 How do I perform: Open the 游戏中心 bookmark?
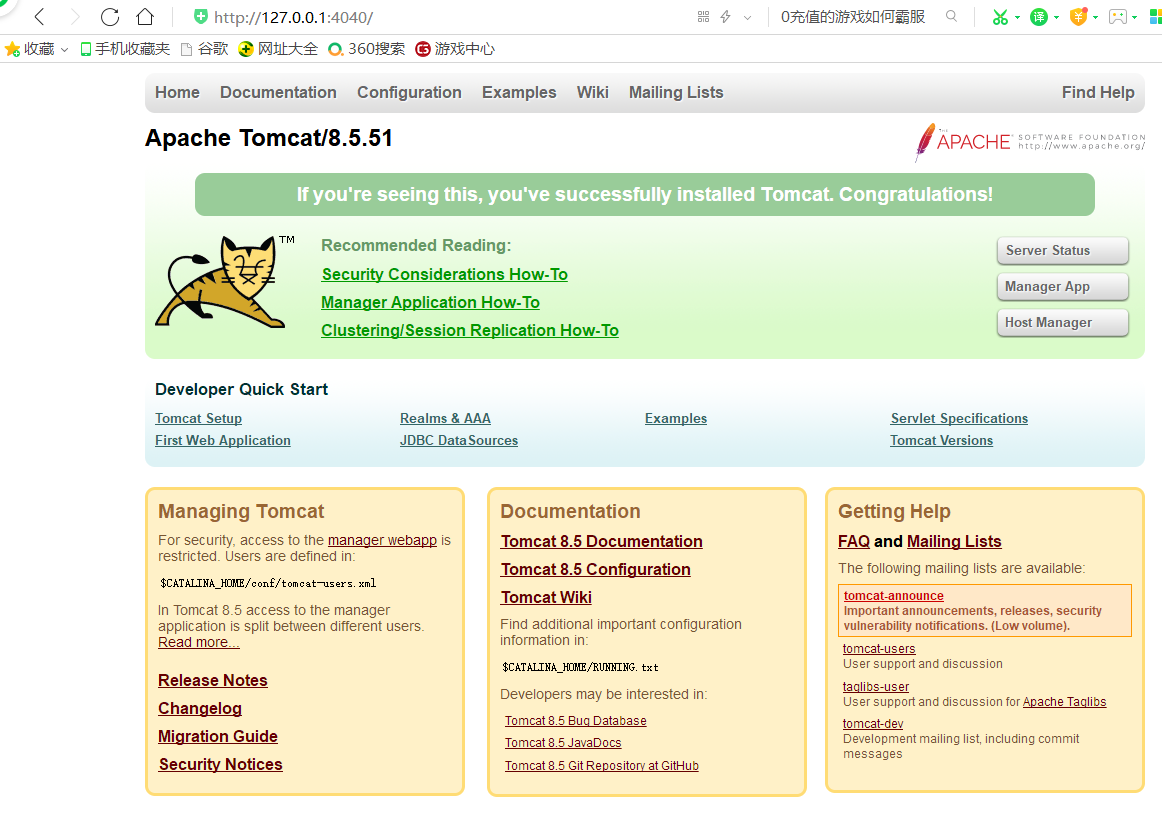pyautogui.click(x=455, y=49)
